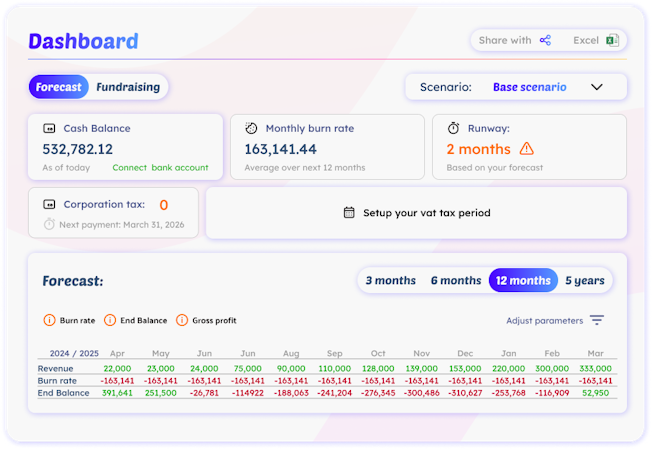The image size is (652, 450).
Task: Toggle the Burn rate legend label
Action: pos(77,320)
